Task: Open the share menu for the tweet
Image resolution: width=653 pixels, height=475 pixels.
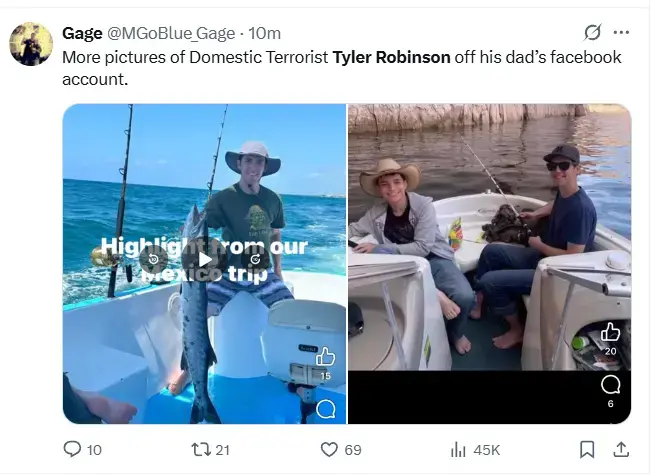Action: (620, 450)
